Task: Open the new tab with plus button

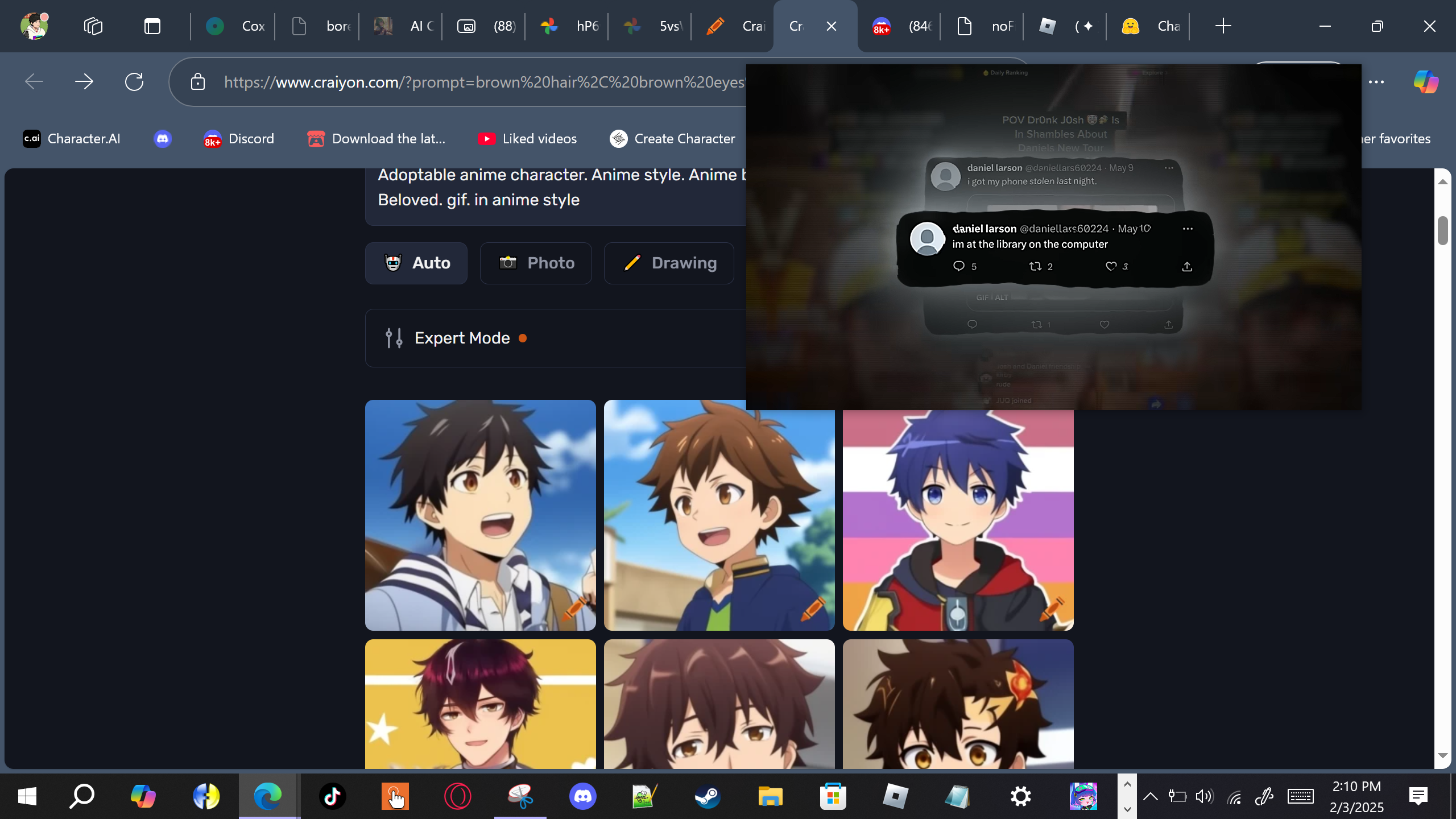Action: click(1223, 26)
